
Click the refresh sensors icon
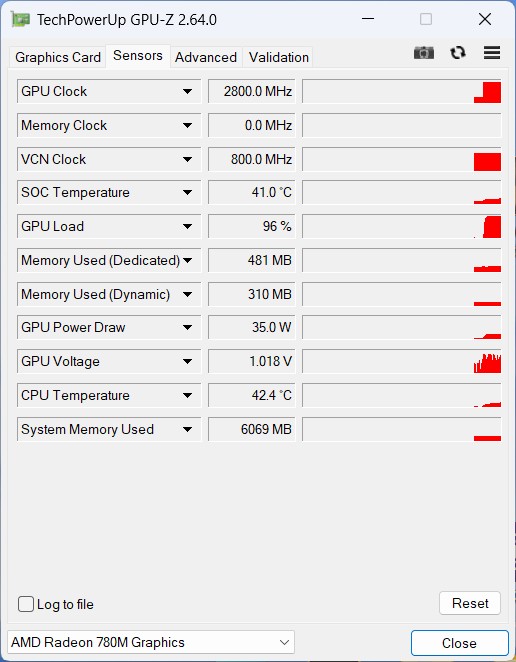458,53
